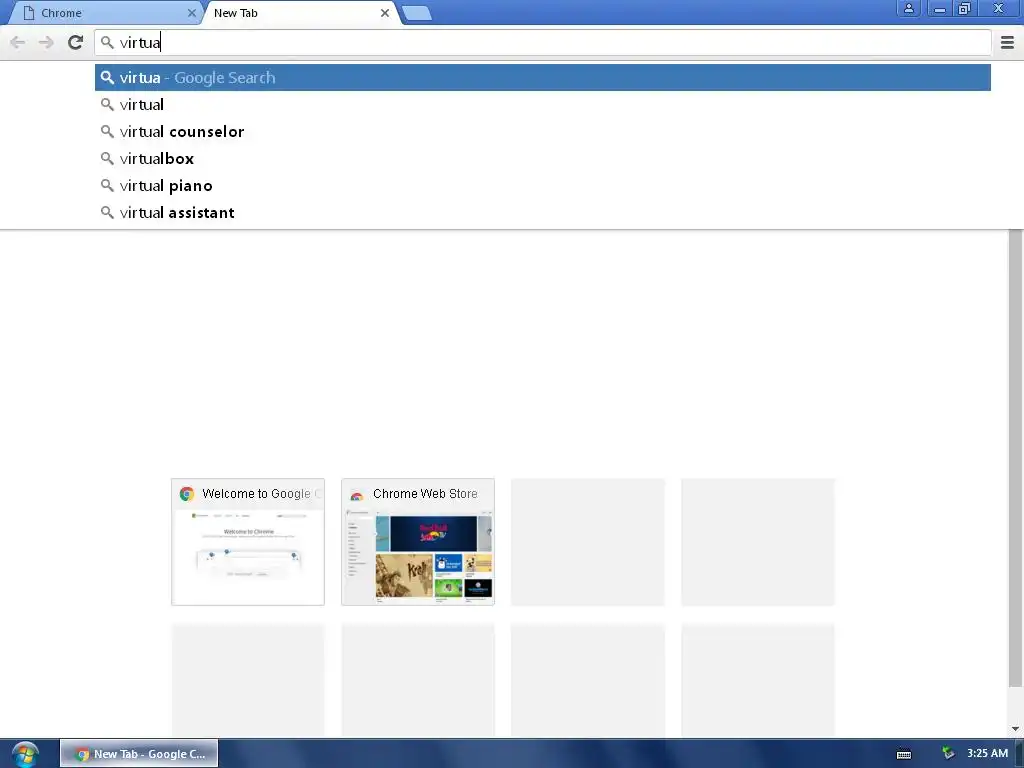The width and height of the screenshot is (1024, 768).
Task: Click the forward navigation arrow
Action: pos(46,42)
